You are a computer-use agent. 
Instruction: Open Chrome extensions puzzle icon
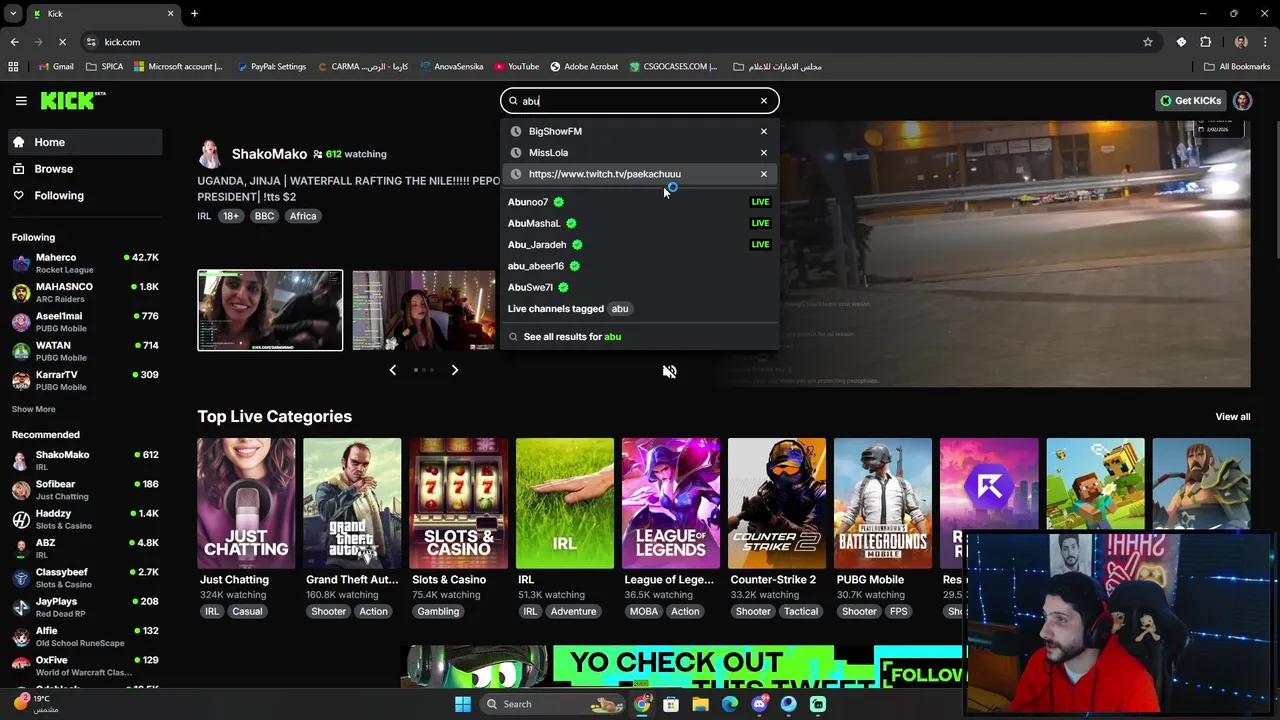(1205, 42)
